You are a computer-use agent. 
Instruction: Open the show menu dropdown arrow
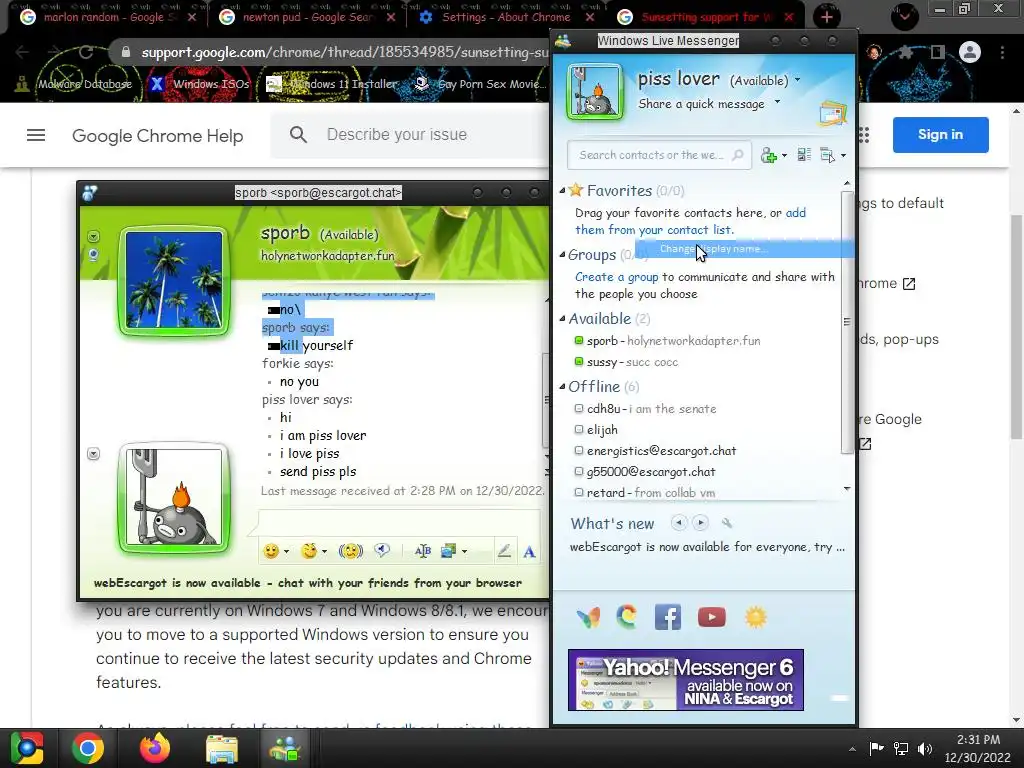(x=843, y=155)
